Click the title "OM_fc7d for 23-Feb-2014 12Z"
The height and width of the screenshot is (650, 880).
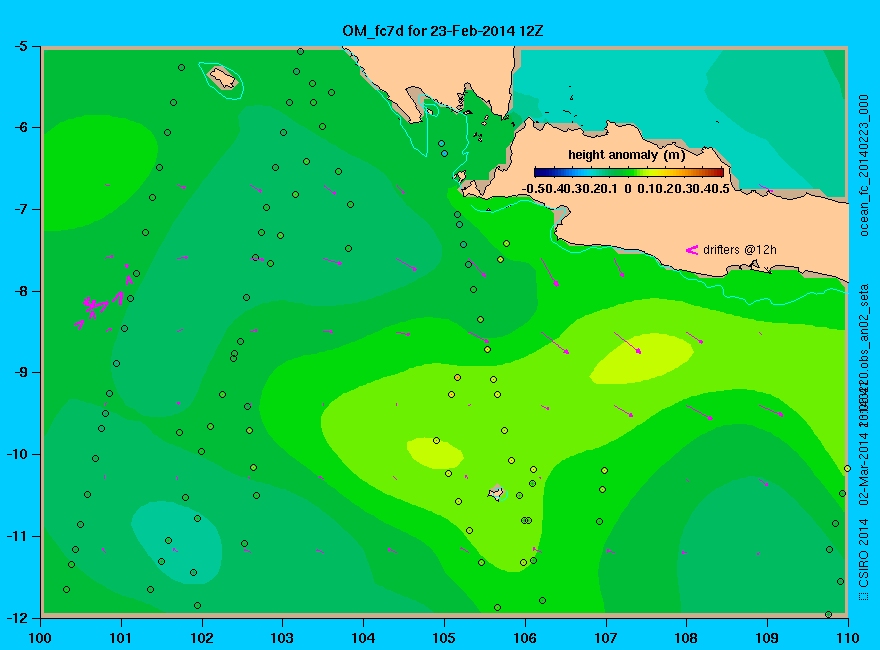(x=442, y=31)
